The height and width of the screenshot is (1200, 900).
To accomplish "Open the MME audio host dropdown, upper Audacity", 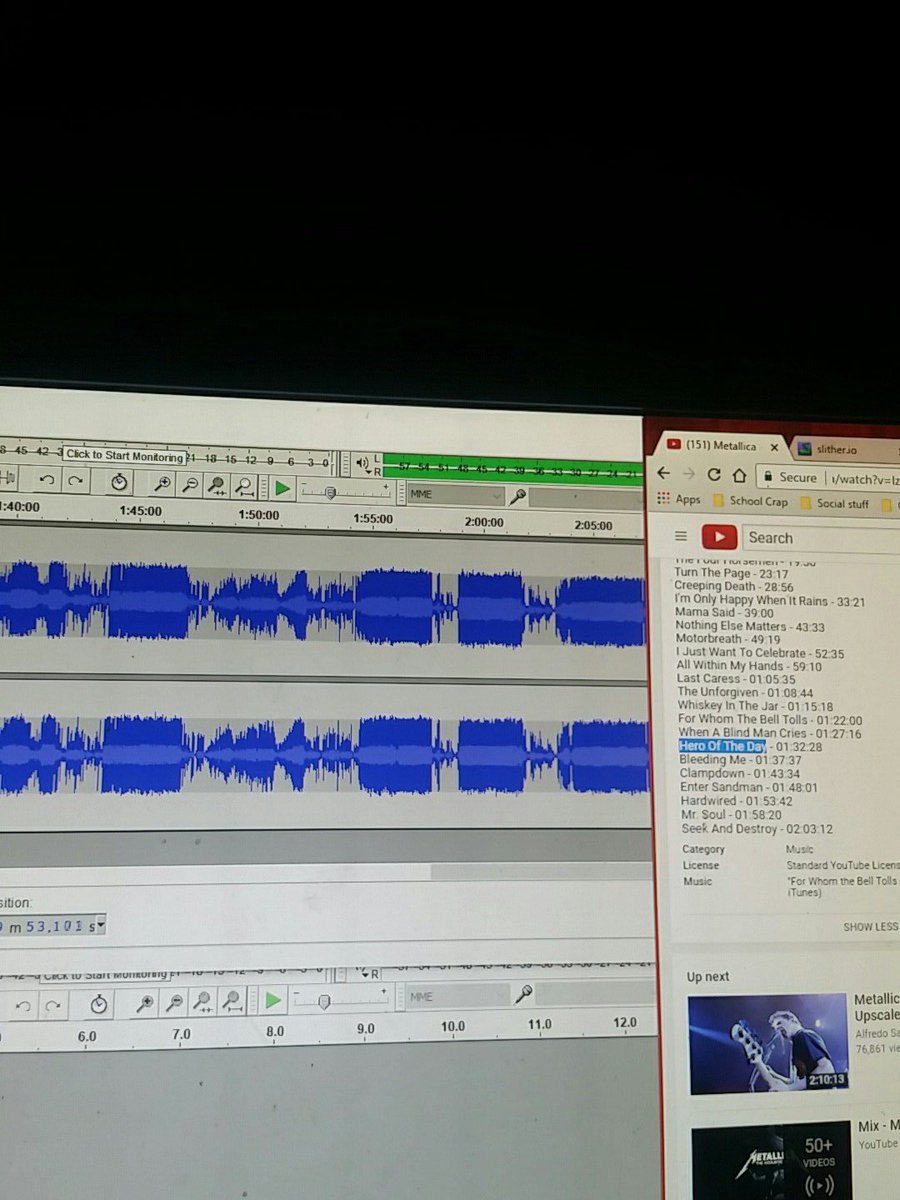I will click(x=456, y=495).
